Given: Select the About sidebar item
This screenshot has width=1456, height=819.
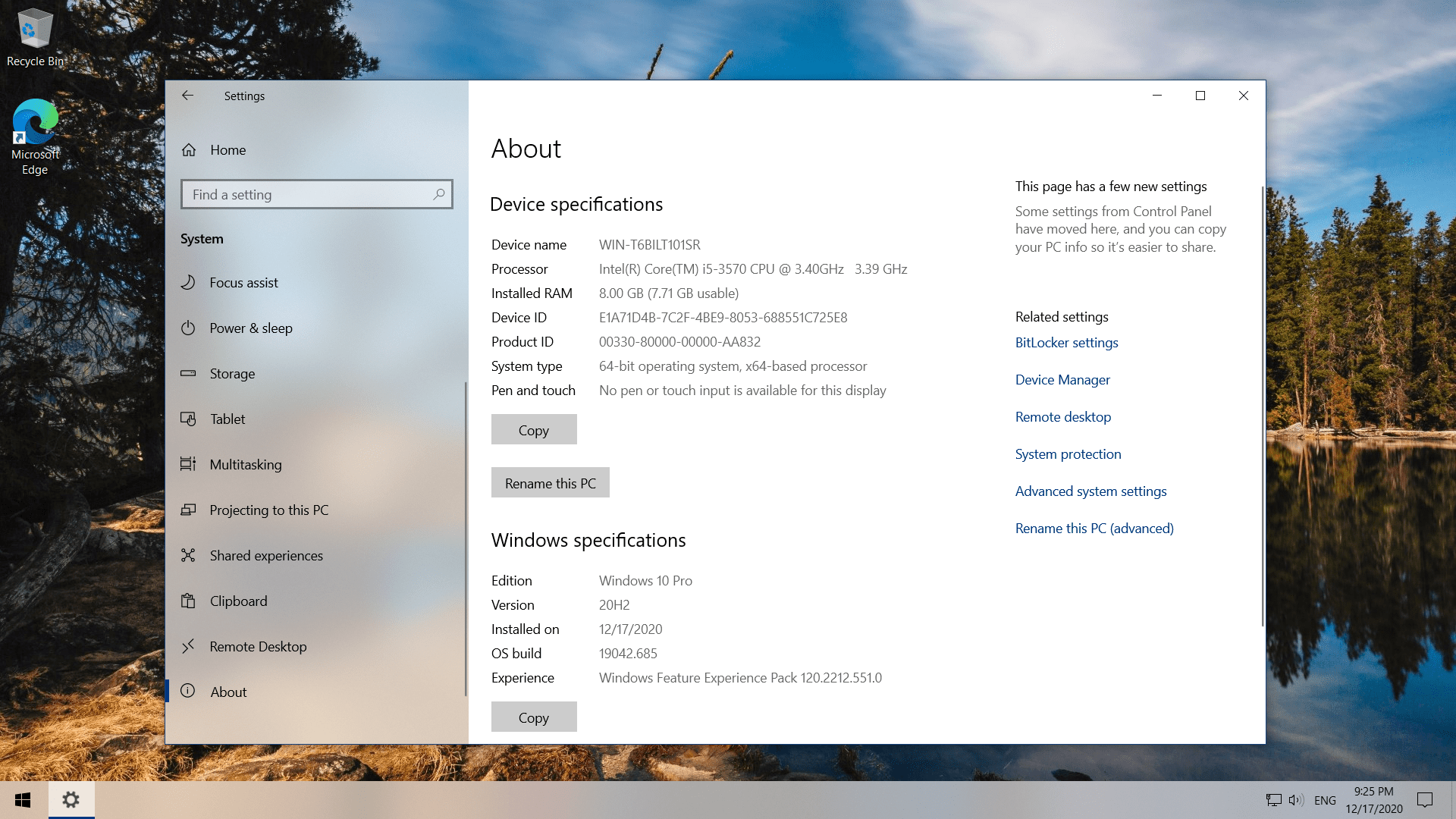Looking at the screenshot, I should tap(228, 692).
